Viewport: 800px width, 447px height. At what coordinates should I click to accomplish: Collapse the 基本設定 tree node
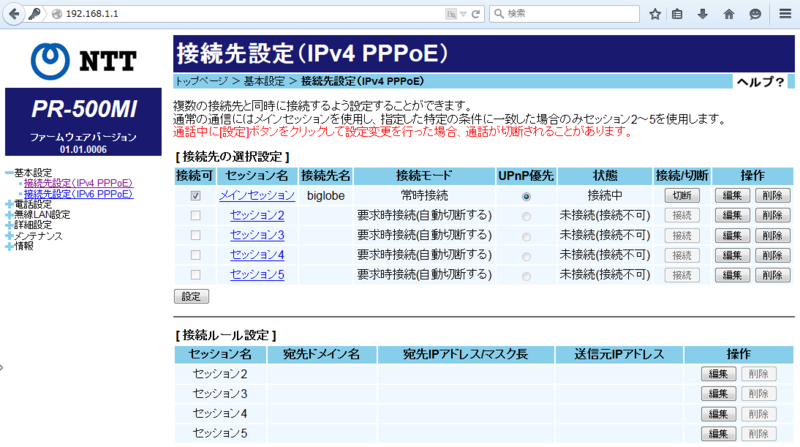9,173
